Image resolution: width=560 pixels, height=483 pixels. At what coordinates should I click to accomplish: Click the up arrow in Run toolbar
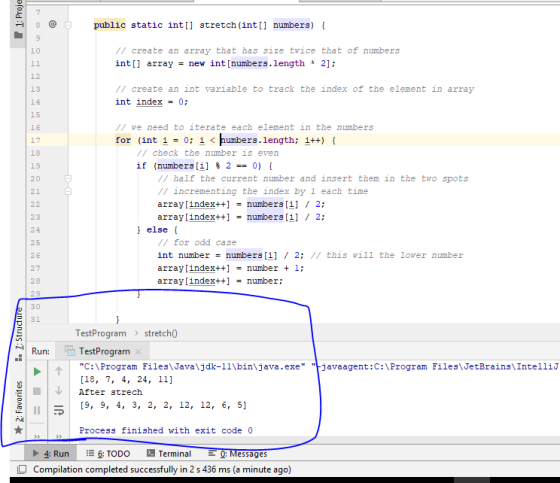pyautogui.click(x=59, y=371)
